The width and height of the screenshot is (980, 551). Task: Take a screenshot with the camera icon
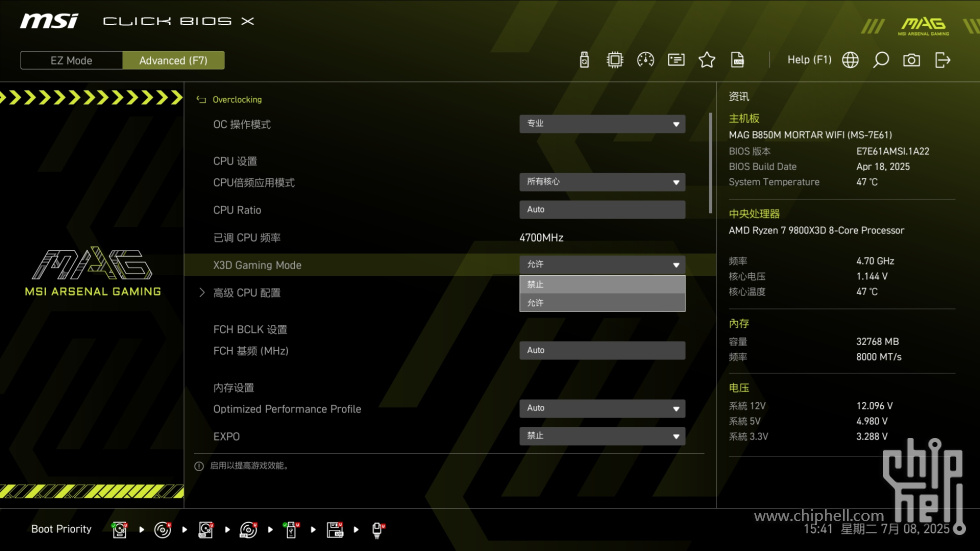pos(911,60)
